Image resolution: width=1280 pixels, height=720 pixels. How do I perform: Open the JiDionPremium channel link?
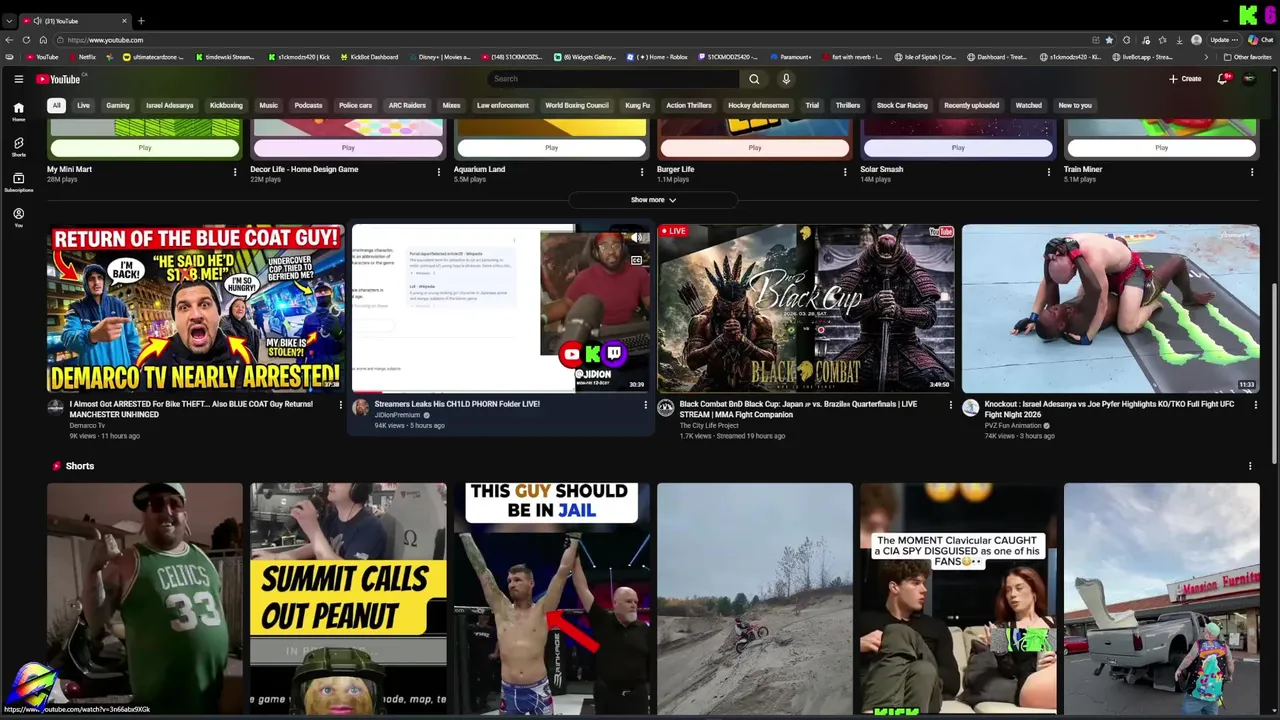pos(397,415)
